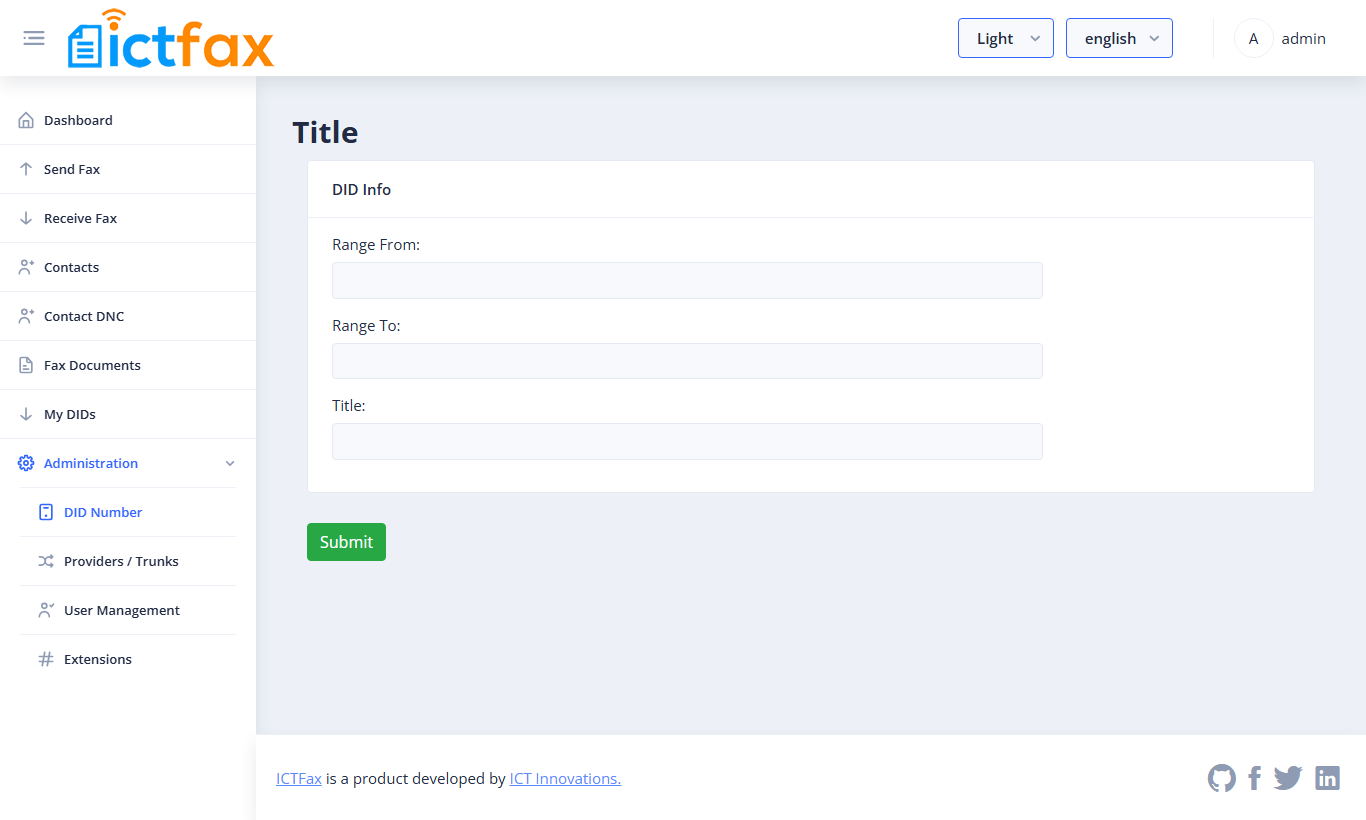Click the admin username text

pyautogui.click(x=1303, y=38)
